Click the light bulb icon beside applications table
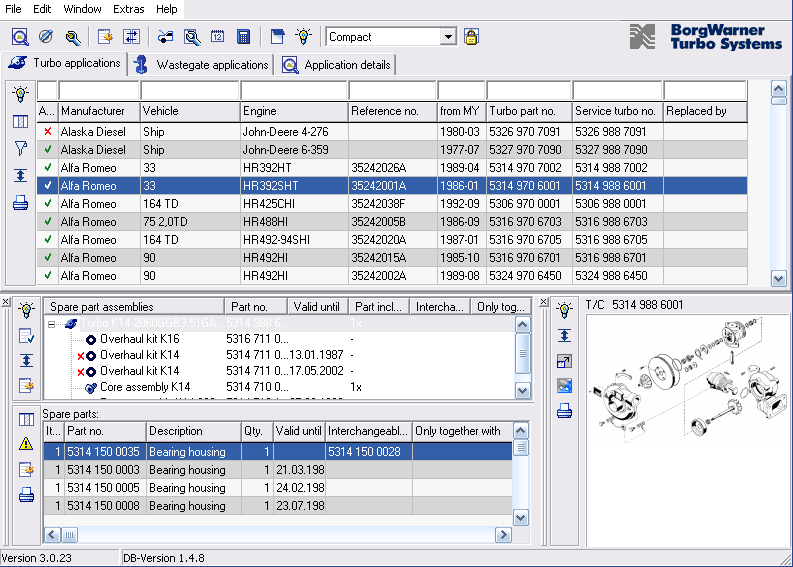This screenshot has height=567, width=793. coord(20,94)
